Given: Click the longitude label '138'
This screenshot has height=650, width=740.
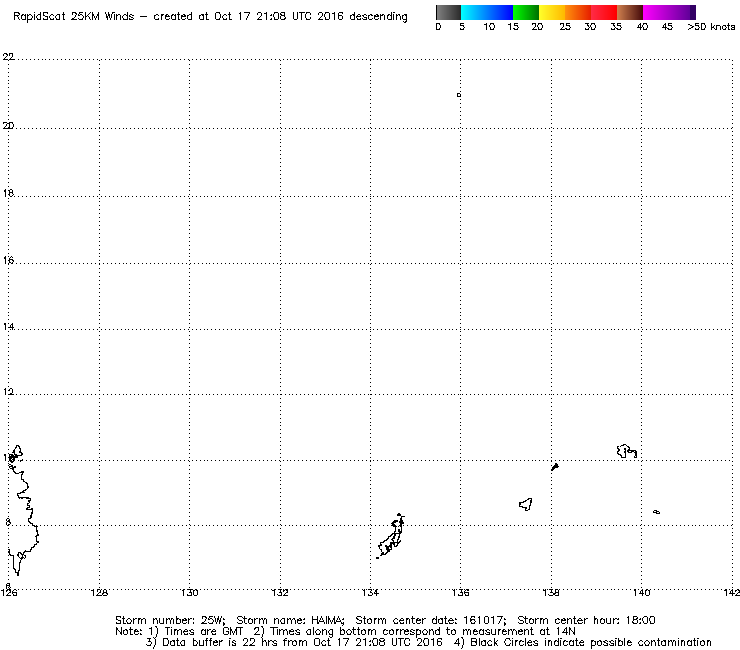Looking at the screenshot, I should tap(551, 592).
